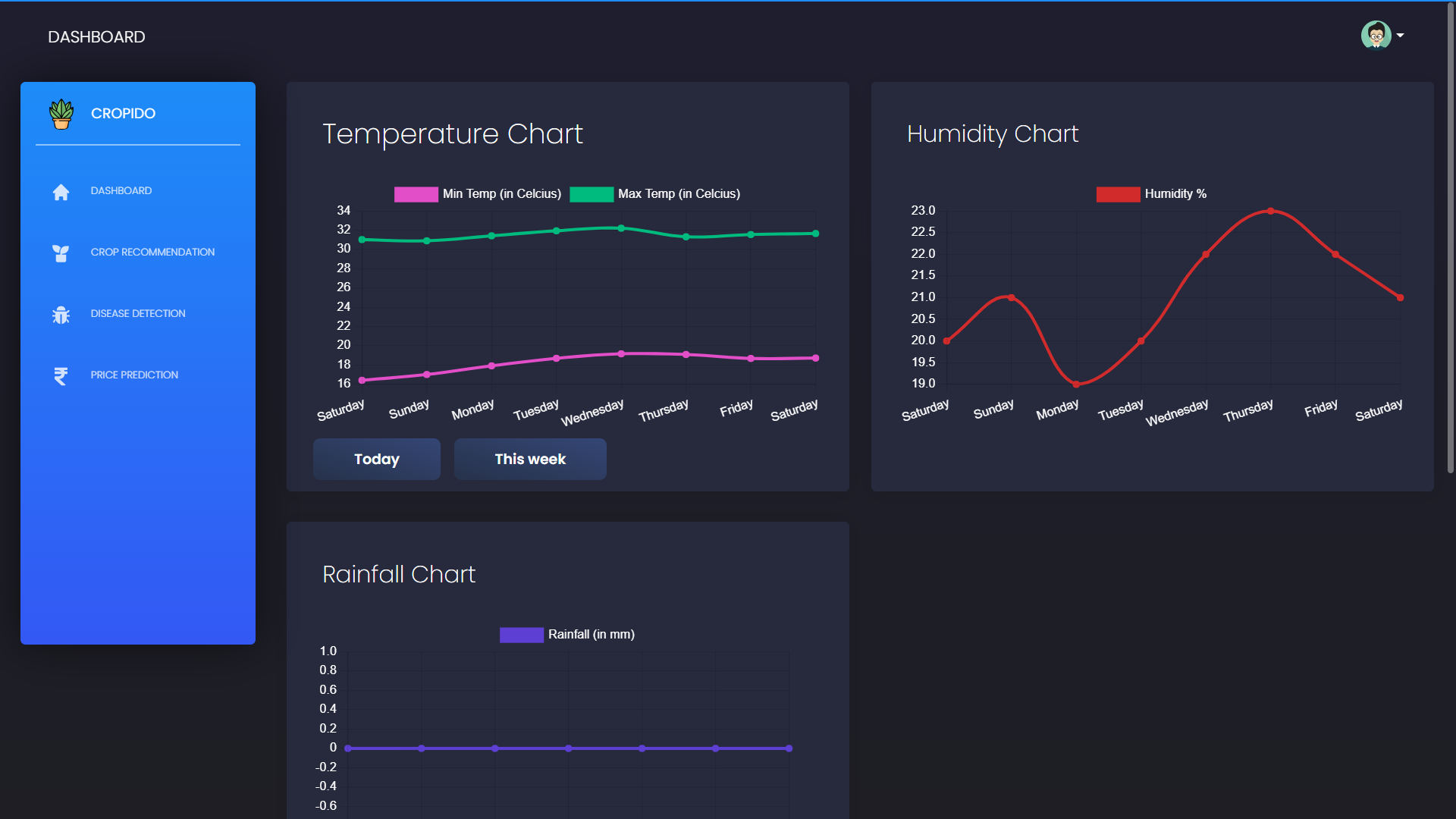Click the rupee icon for Price Prediction

(x=61, y=375)
